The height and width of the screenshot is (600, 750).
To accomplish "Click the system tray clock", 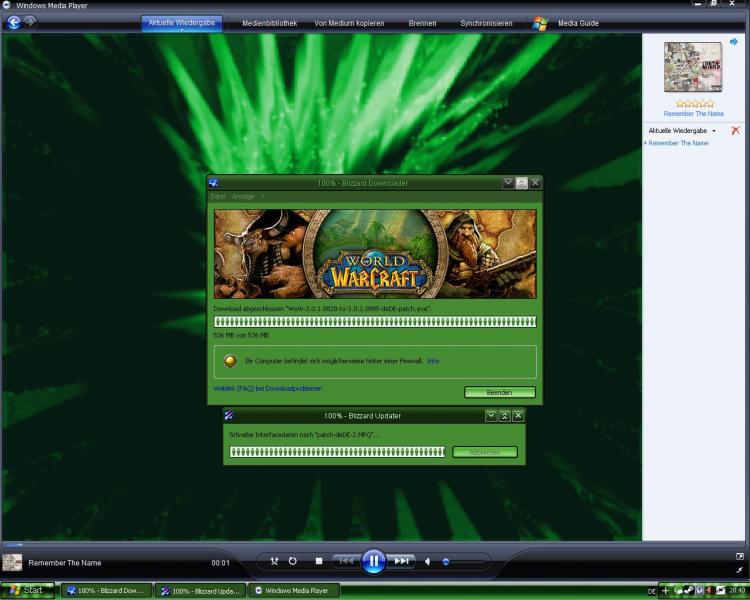I will pyautogui.click(x=737, y=591).
